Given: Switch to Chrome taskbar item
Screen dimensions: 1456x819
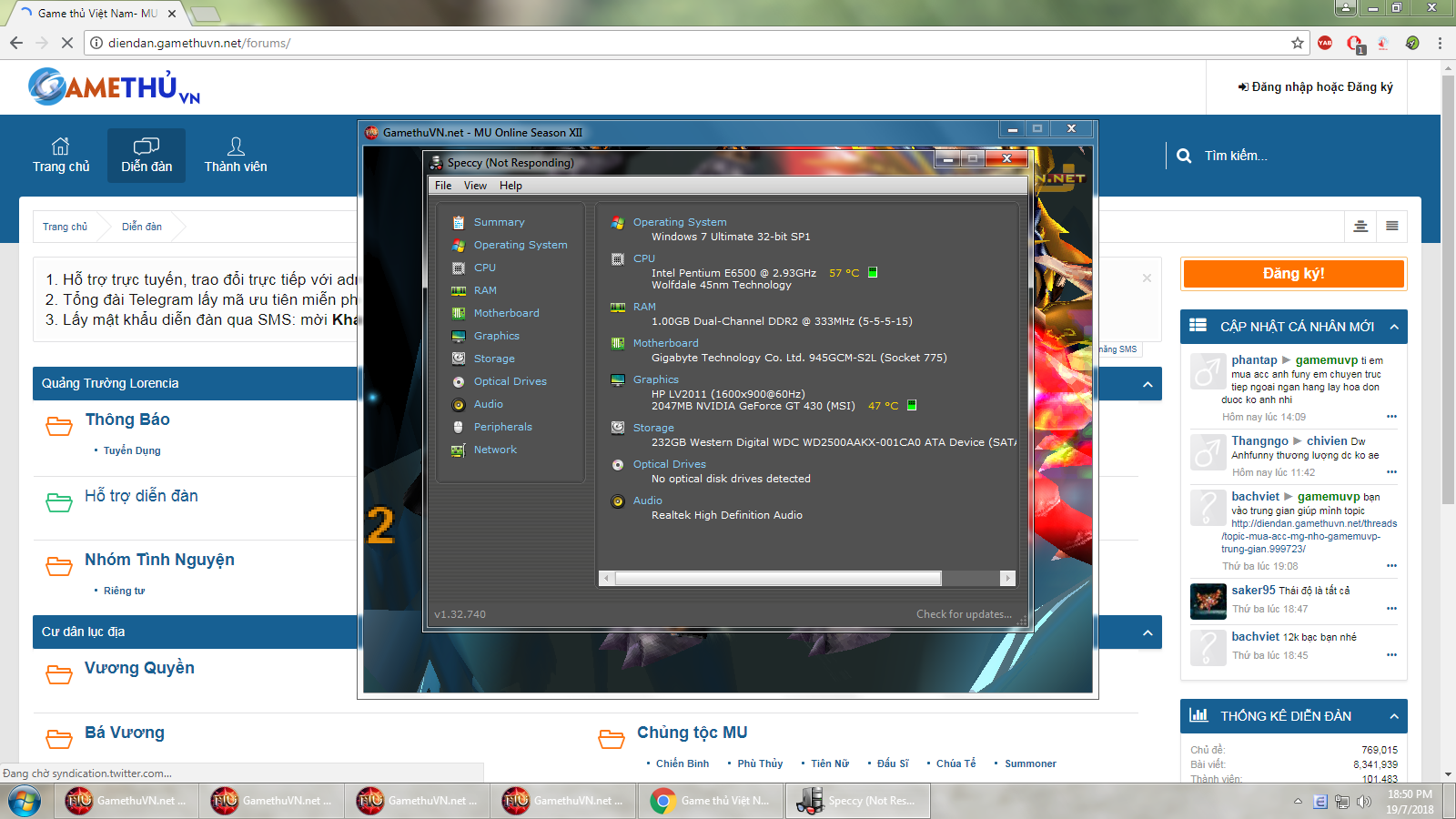Looking at the screenshot, I should pos(713,801).
